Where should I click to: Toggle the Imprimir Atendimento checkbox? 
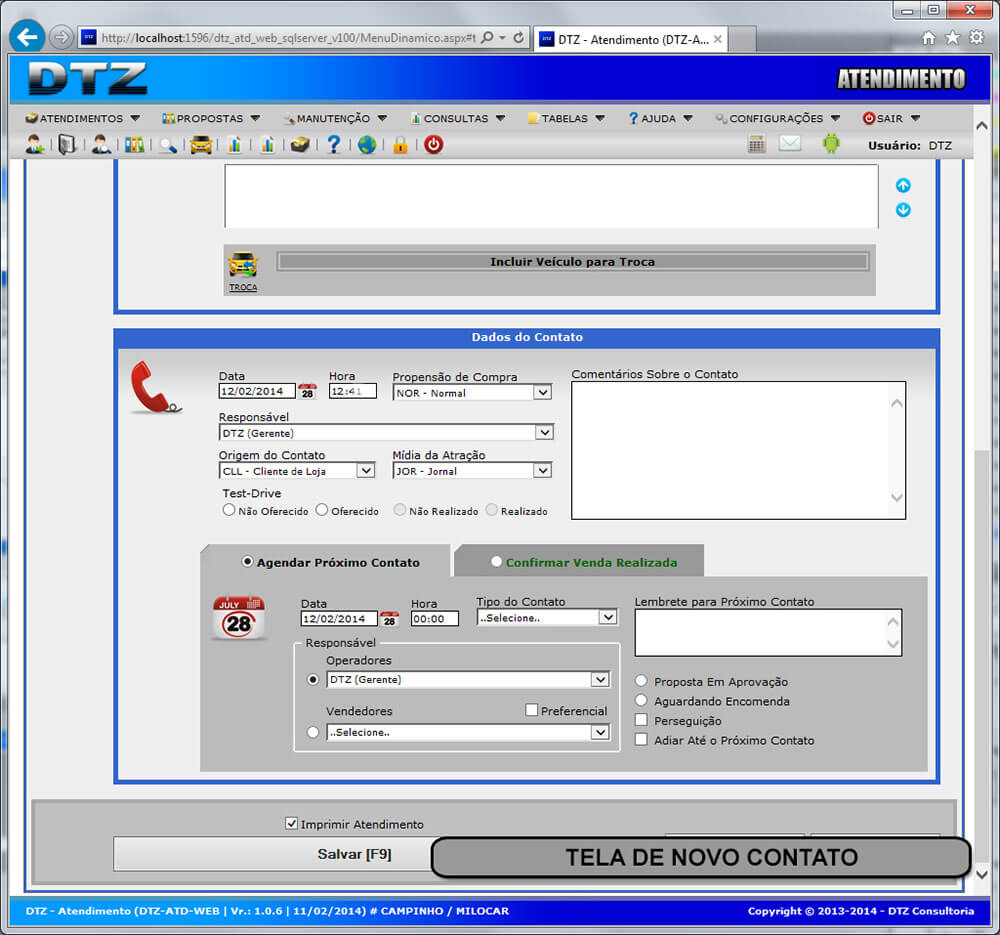(x=292, y=824)
